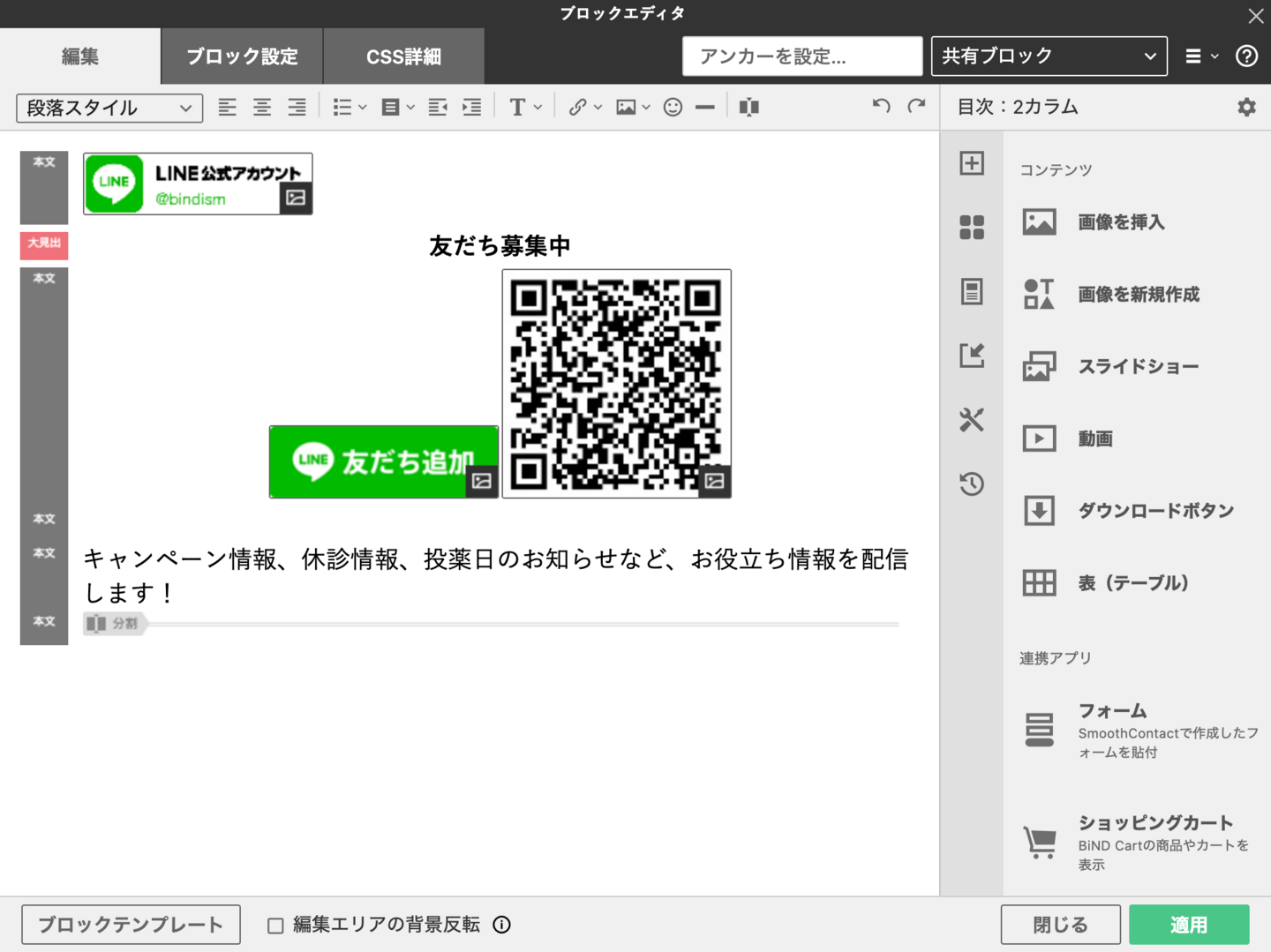Screen dimensions: 1271x952
Task: Open the link insert dropdown
Action: (x=585, y=108)
